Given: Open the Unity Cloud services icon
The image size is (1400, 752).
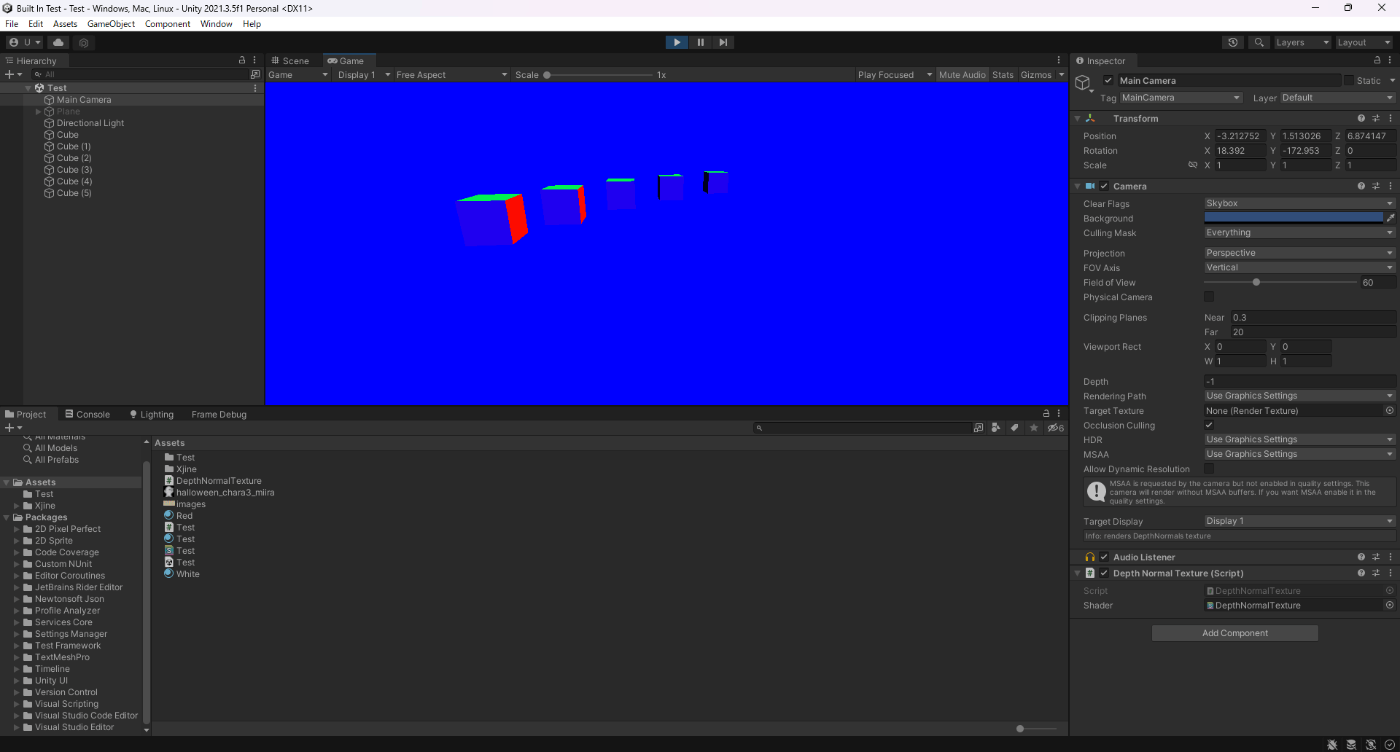Looking at the screenshot, I should coord(58,43).
